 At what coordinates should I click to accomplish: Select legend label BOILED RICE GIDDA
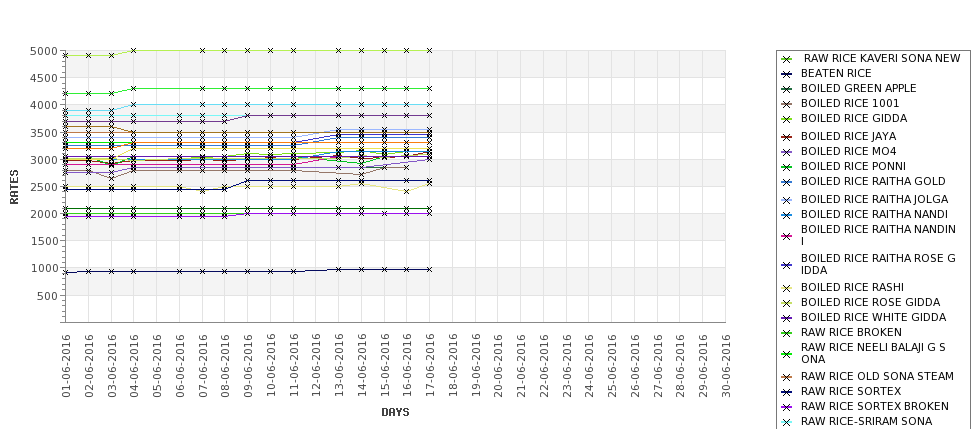tap(854, 118)
